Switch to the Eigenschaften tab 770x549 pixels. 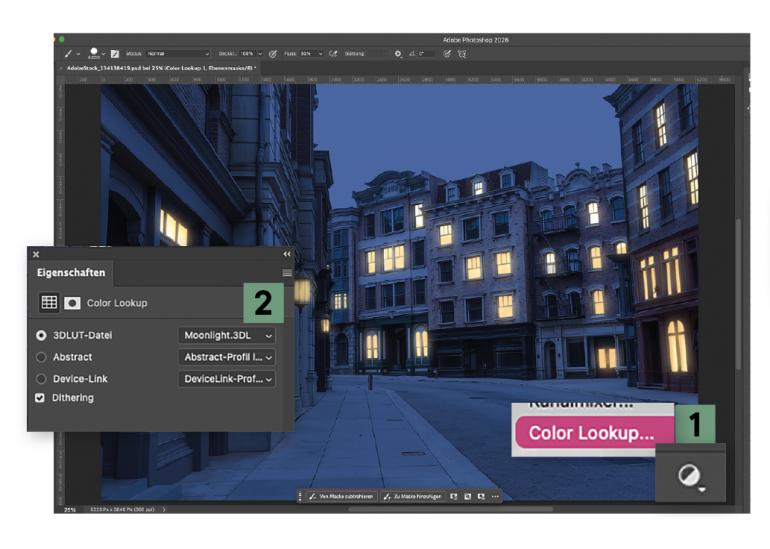[71, 273]
